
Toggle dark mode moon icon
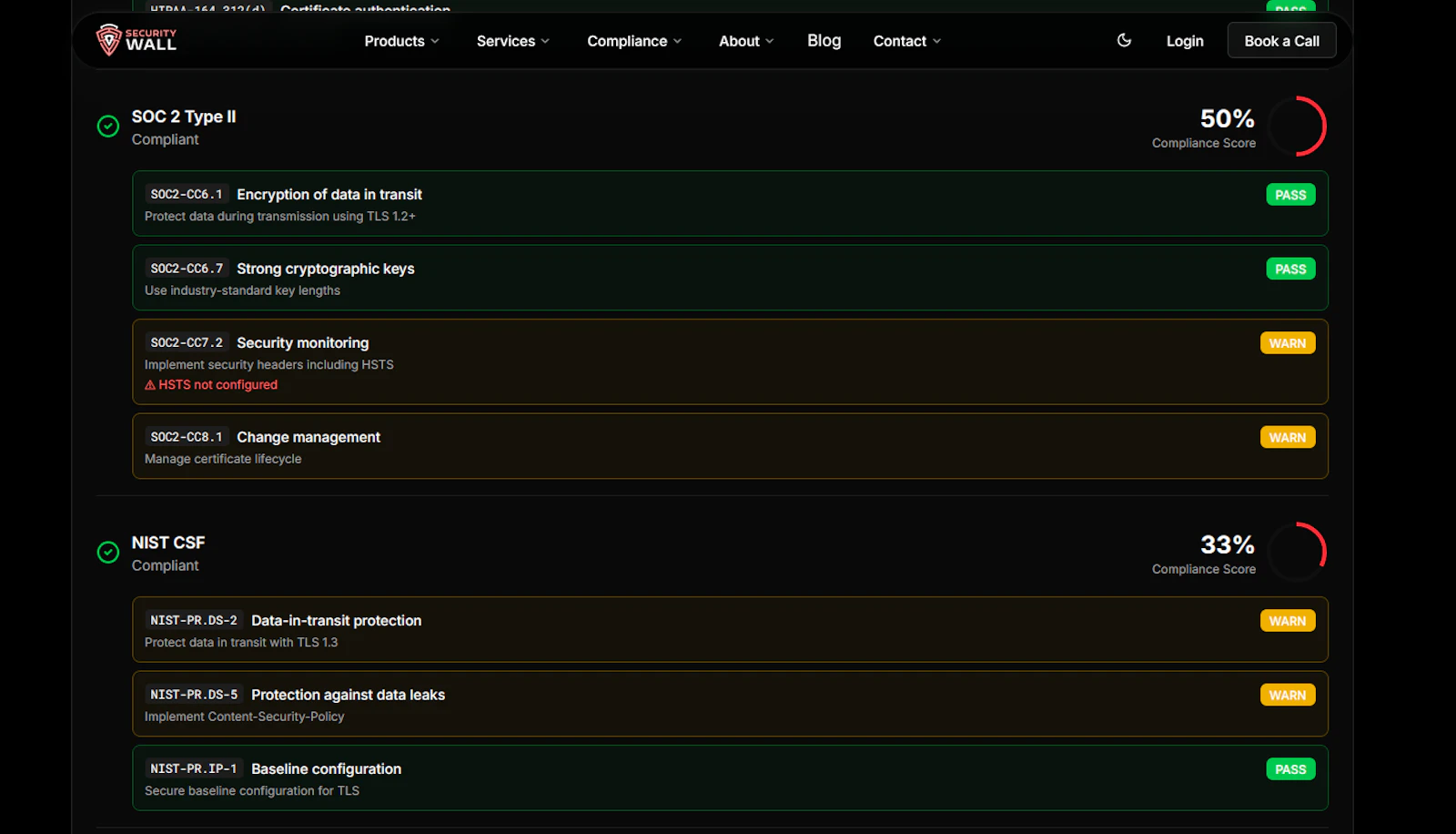coord(1124,40)
